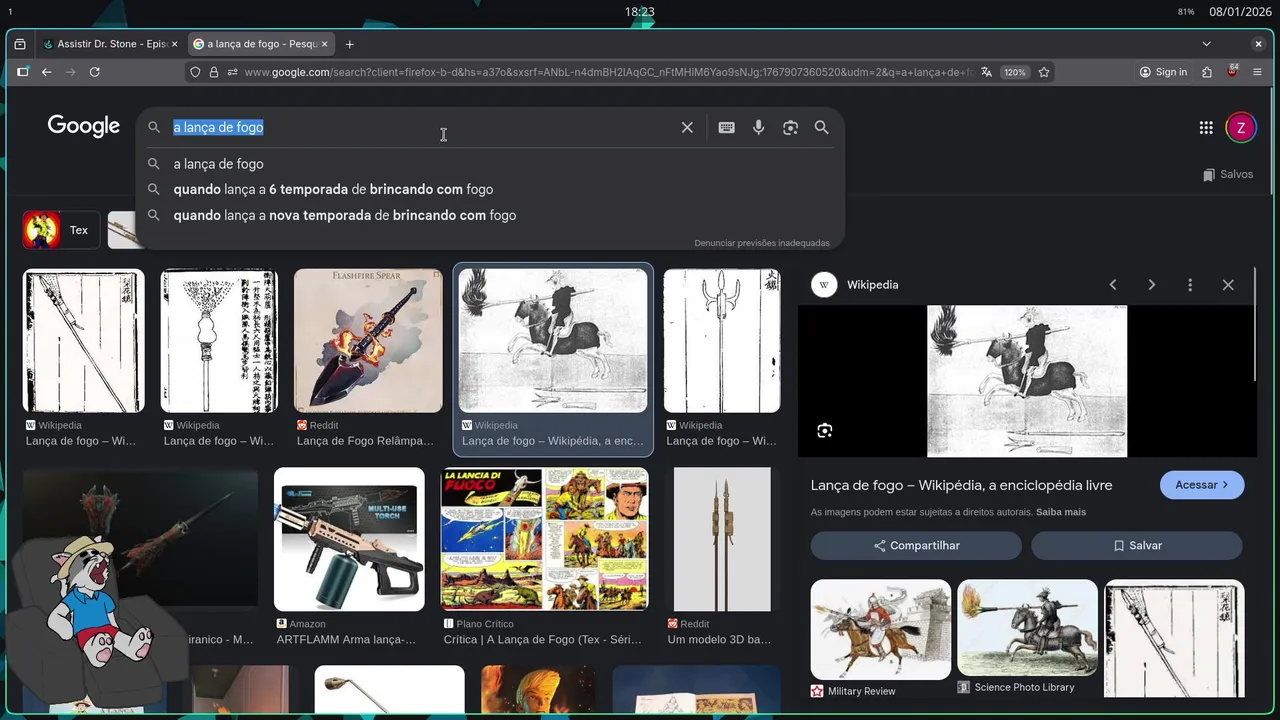Click the date 08/01/2026 in top bar
The width and height of the screenshot is (1280, 720).
pyautogui.click(x=1239, y=12)
